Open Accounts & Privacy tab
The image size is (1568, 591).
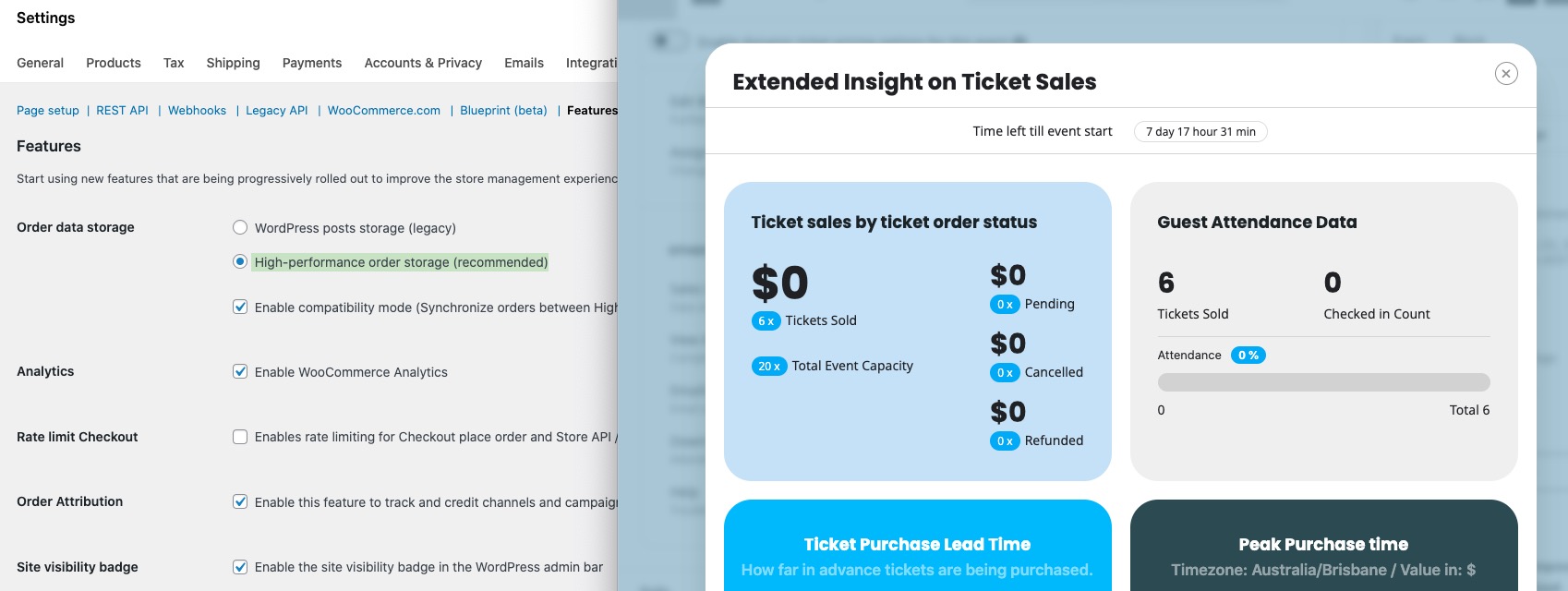(423, 63)
